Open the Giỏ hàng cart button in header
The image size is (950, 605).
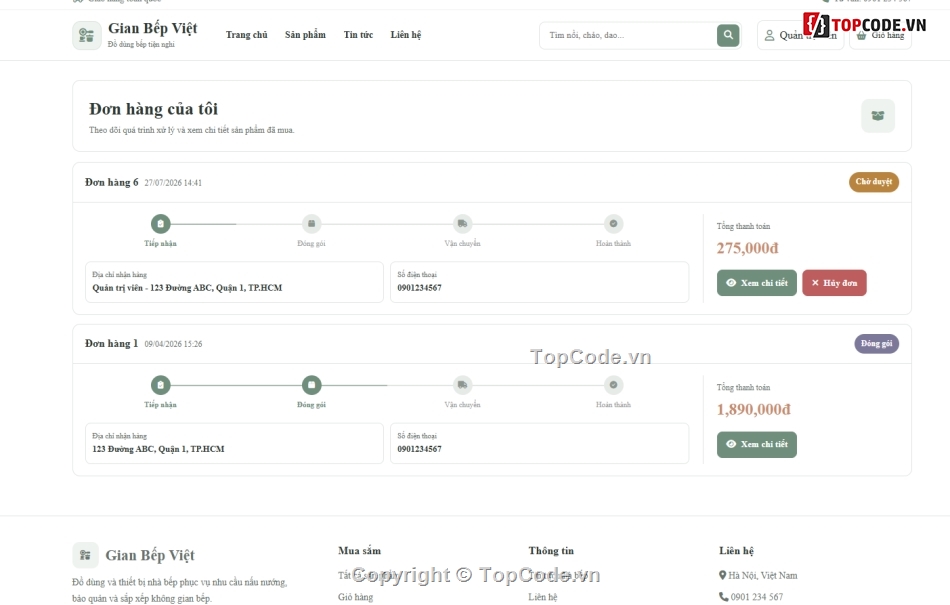[x=880, y=35]
